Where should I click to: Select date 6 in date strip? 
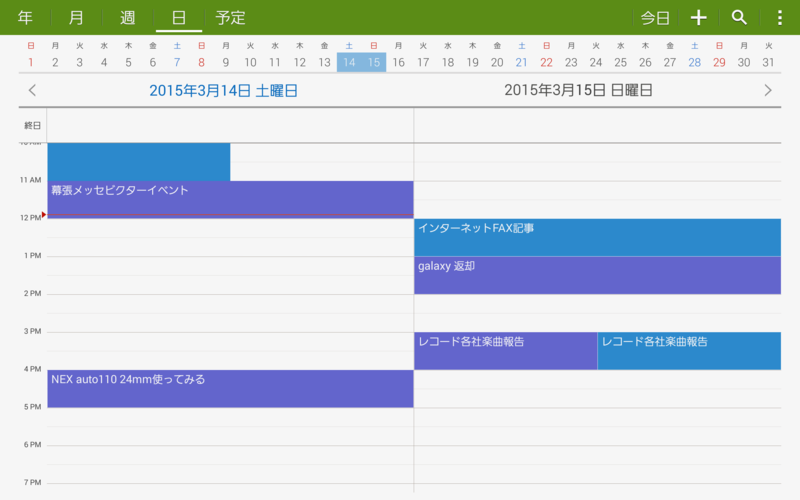(153, 62)
